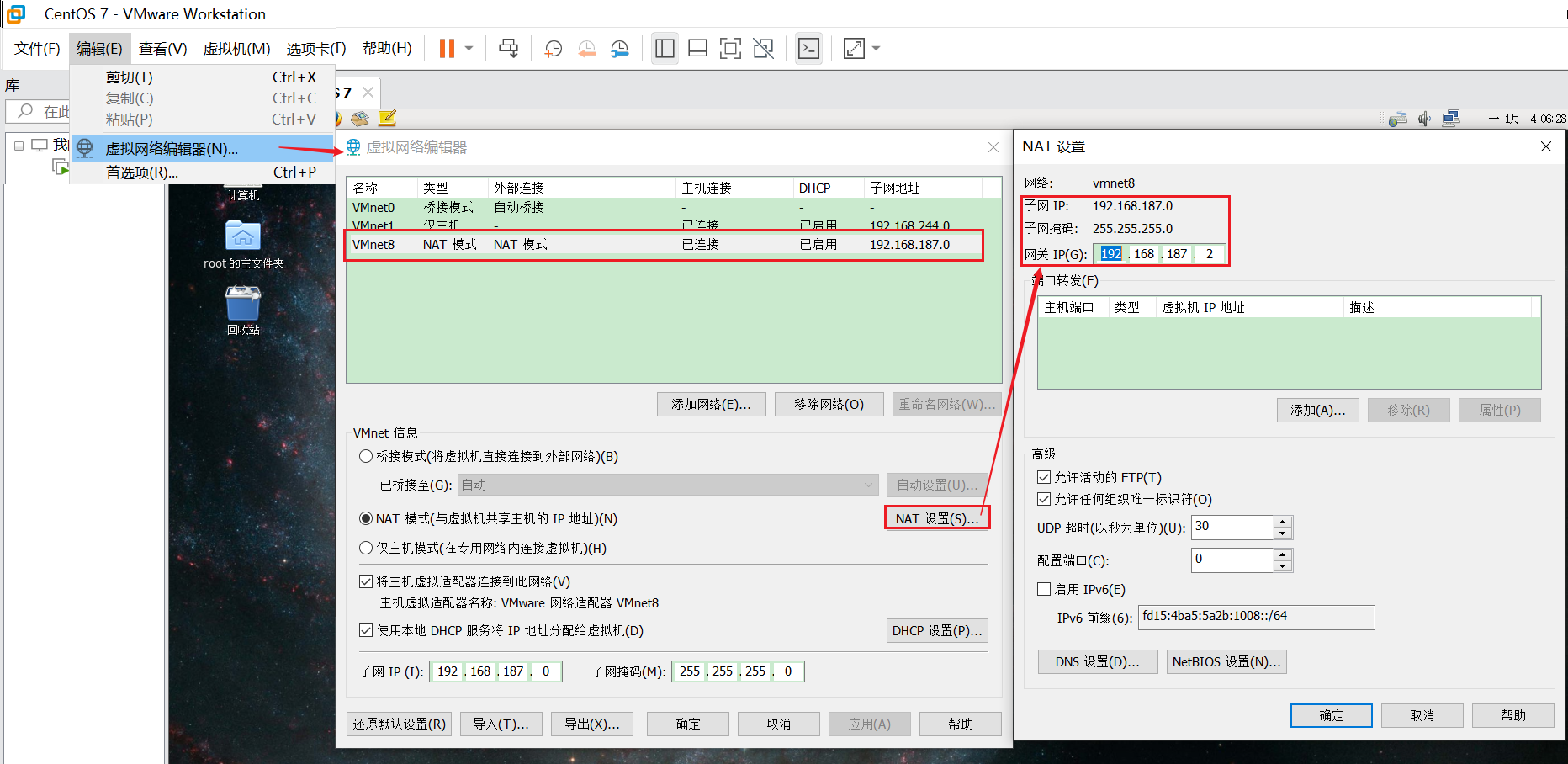
Task: Revert the VM to its snapshot
Action: [587, 48]
